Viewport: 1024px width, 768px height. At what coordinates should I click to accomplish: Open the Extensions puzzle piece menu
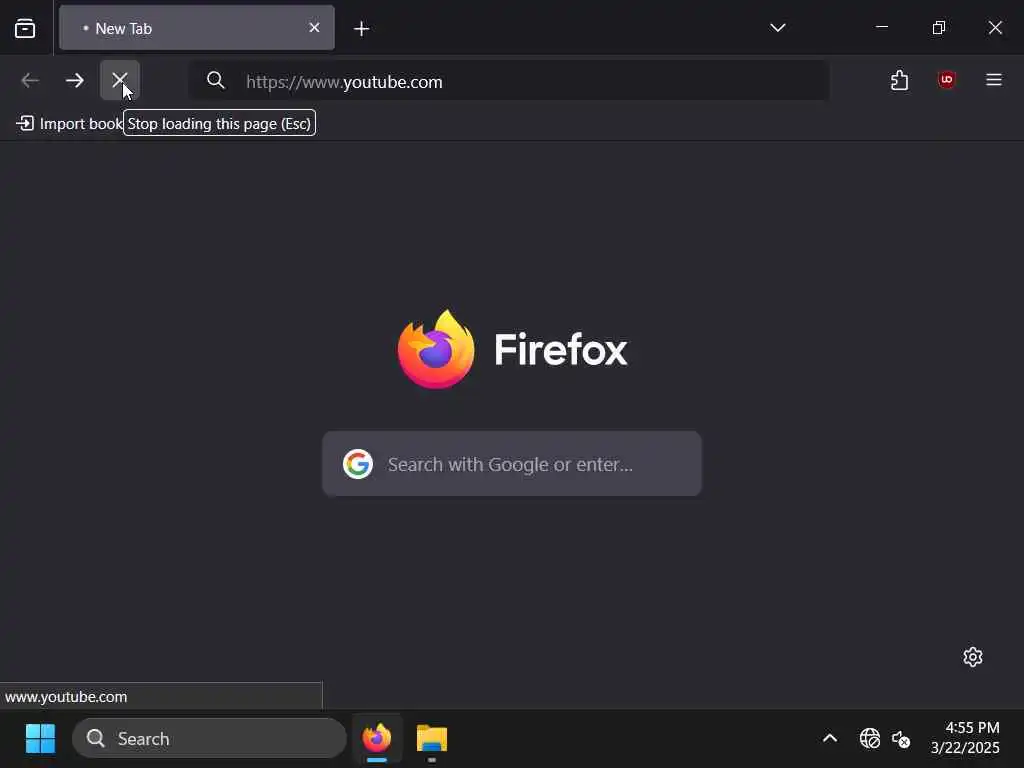899,80
